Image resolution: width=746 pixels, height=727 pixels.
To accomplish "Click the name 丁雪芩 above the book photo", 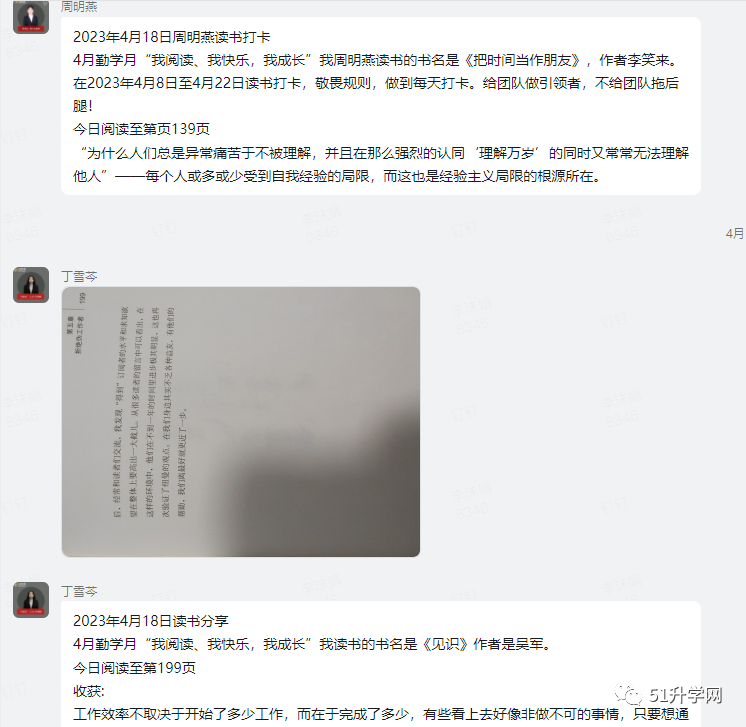I will (79, 276).
